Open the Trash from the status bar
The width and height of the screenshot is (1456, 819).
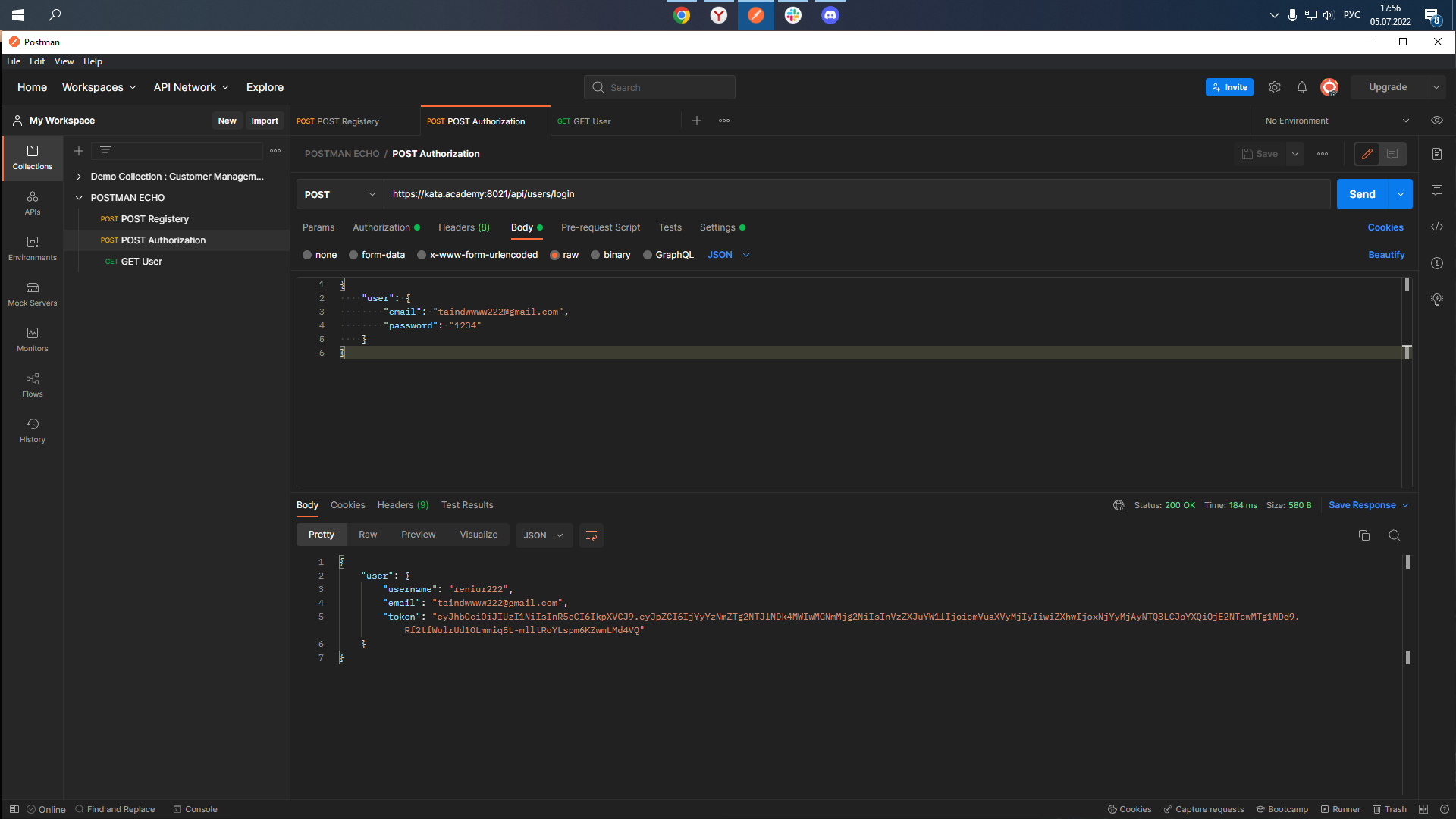click(1391, 809)
